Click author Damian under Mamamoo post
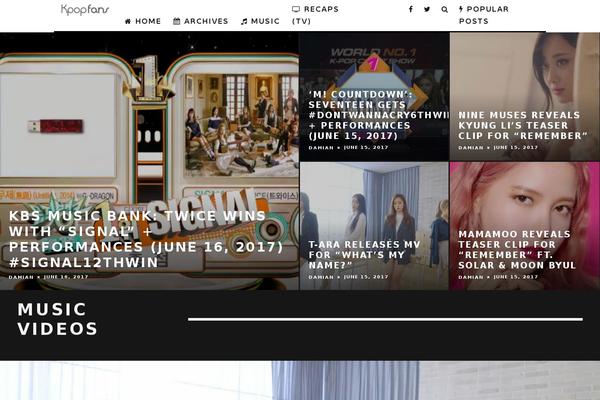Screen dimensions: 600x400 471,277
